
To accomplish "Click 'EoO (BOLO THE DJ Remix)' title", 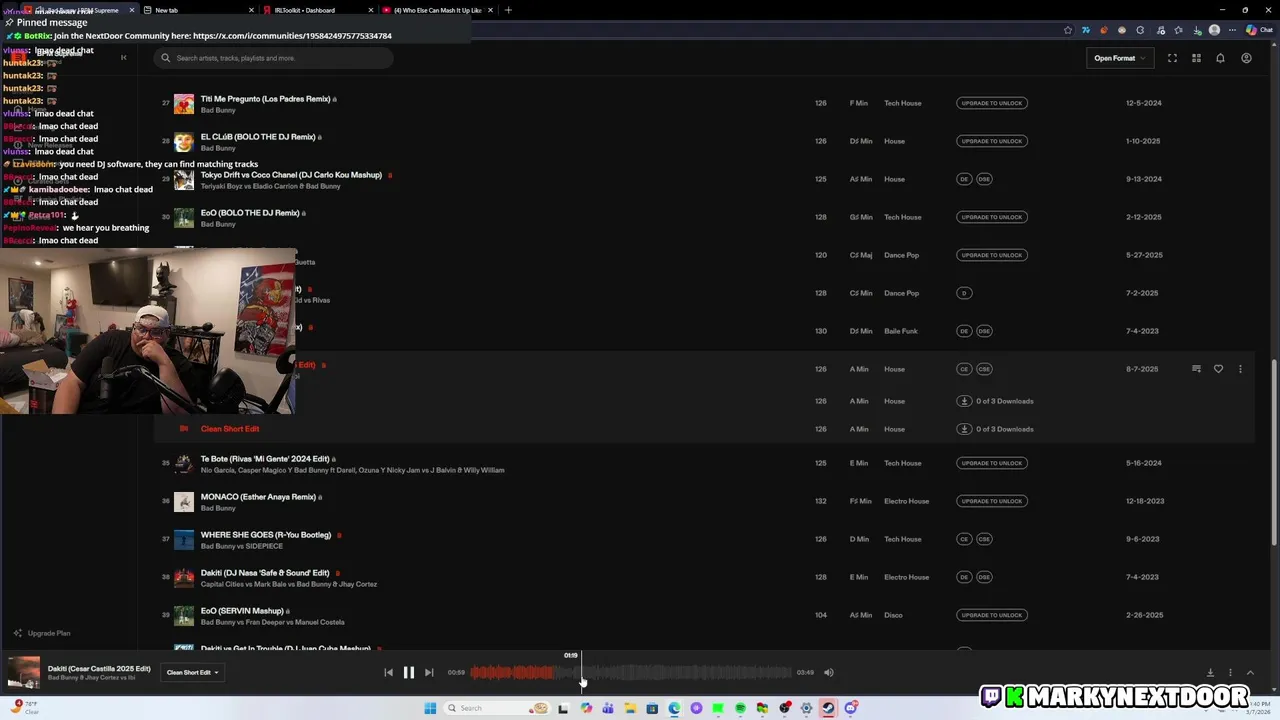I will (x=250, y=213).
